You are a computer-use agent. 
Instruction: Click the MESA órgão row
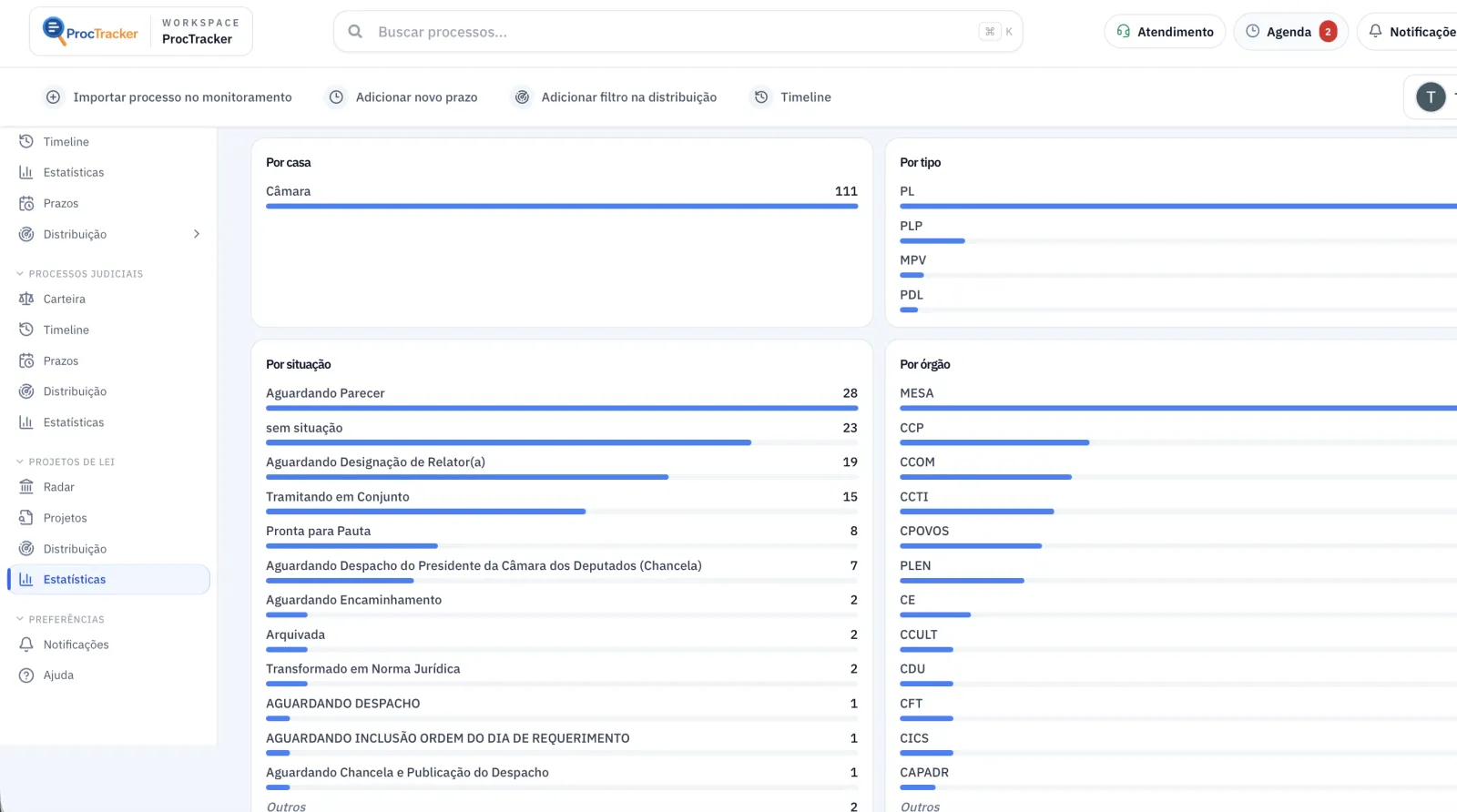(1178, 399)
